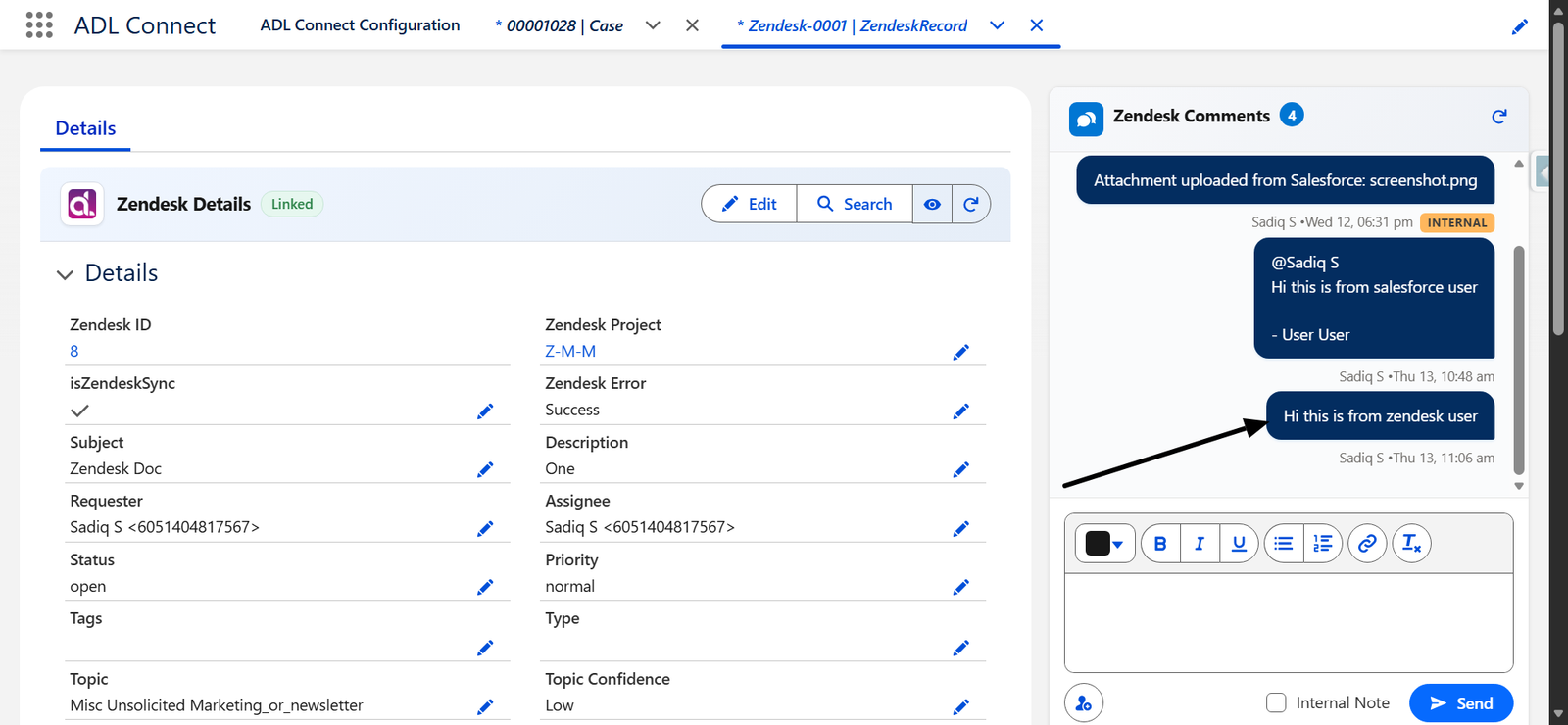Click the '@Sadiq S' salesforce user comment
The width and height of the screenshot is (1568, 725).
tap(1374, 299)
